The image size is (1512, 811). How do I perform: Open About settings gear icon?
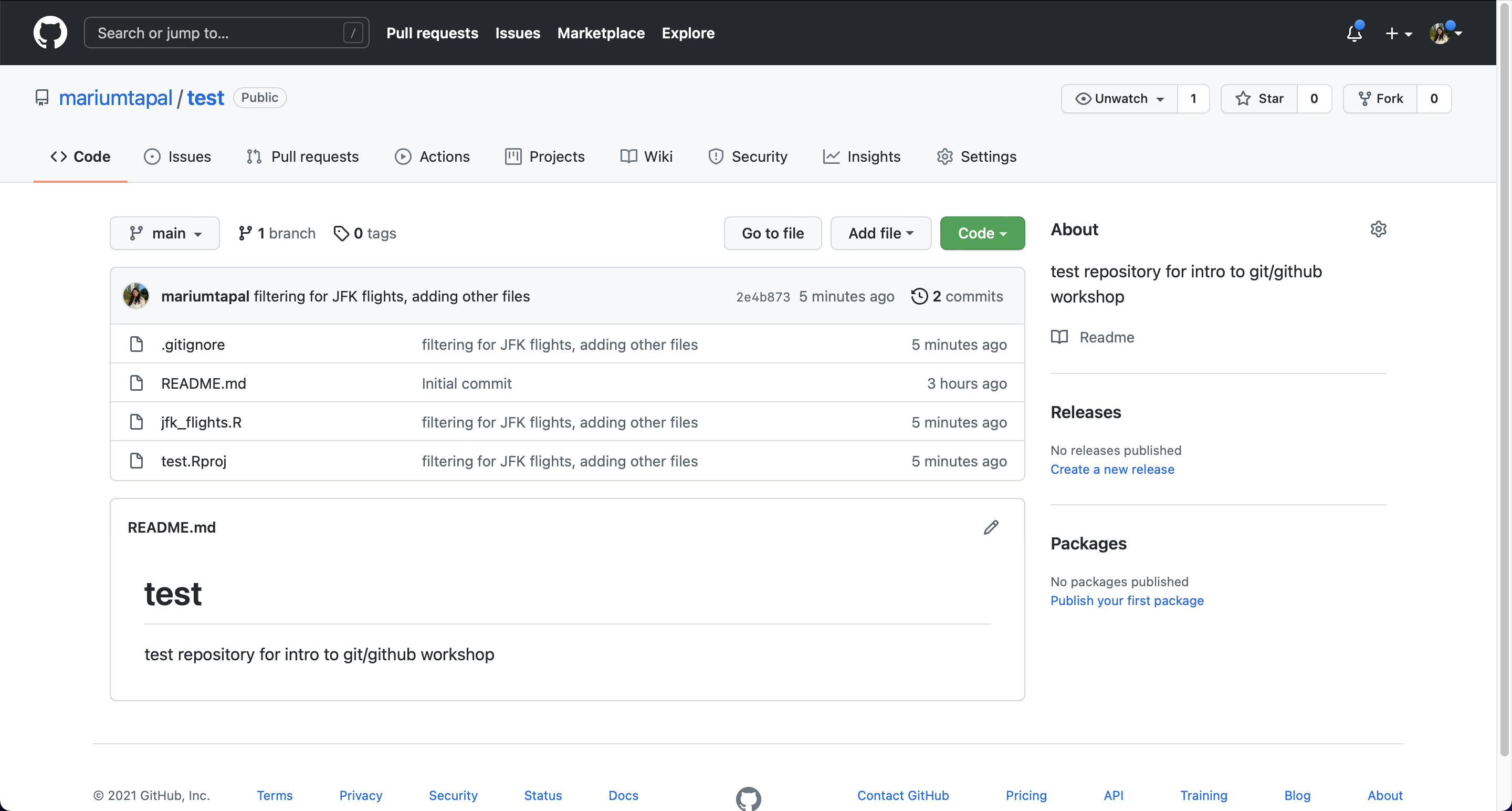1378,229
